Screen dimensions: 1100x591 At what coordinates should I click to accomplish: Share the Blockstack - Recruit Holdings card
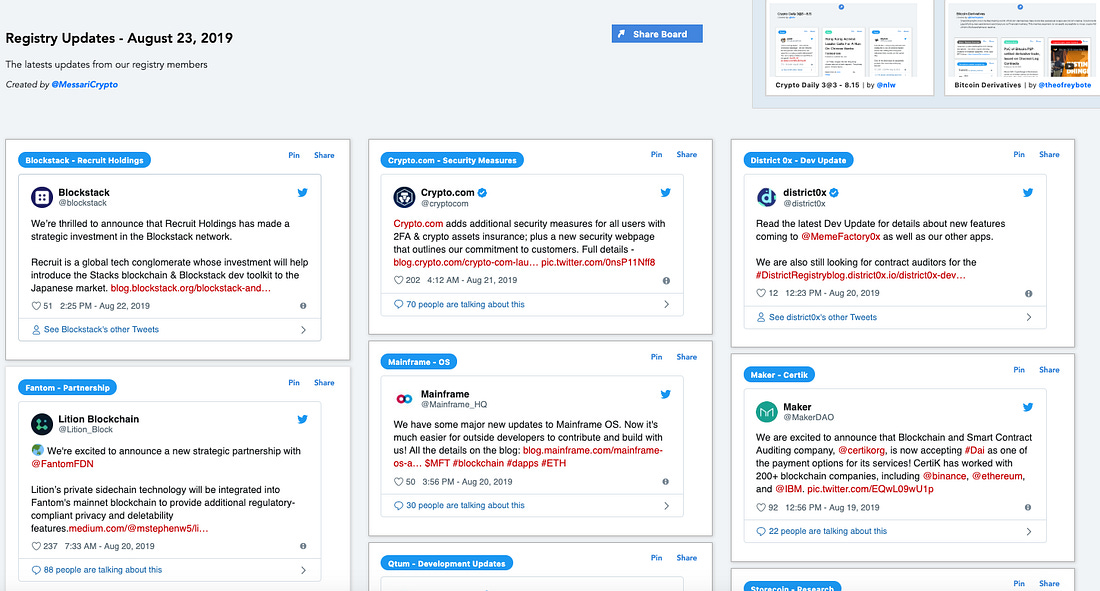pyautogui.click(x=324, y=155)
